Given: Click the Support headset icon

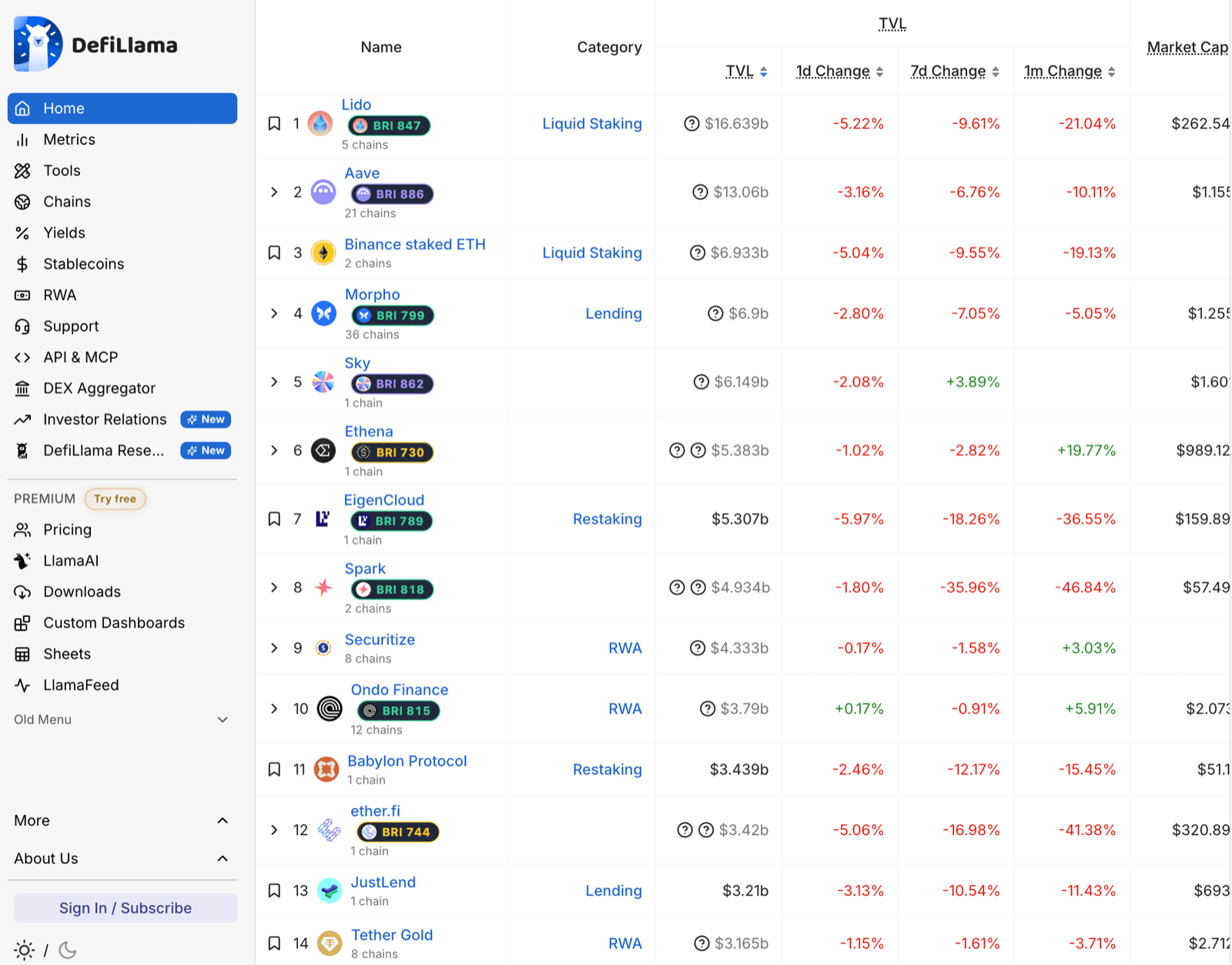Looking at the screenshot, I should tap(22, 327).
